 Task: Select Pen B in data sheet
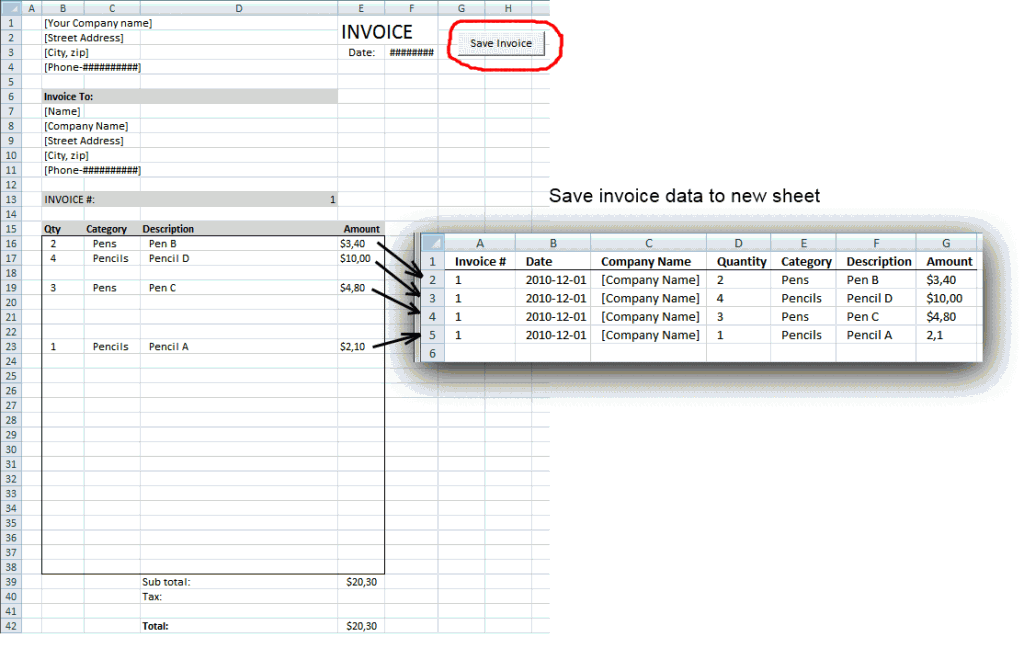[x=863, y=280]
